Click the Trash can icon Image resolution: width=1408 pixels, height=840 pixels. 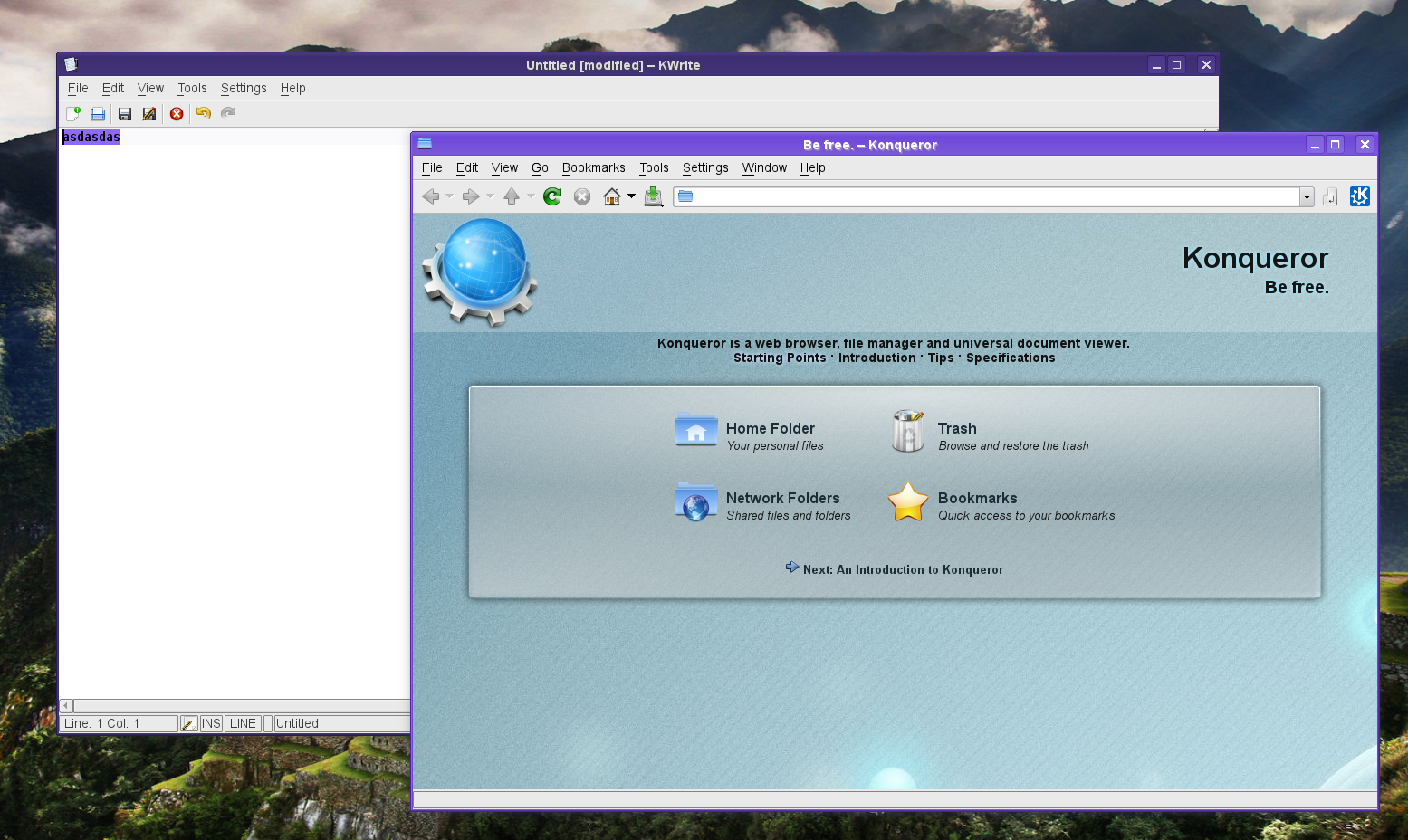[x=908, y=431]
